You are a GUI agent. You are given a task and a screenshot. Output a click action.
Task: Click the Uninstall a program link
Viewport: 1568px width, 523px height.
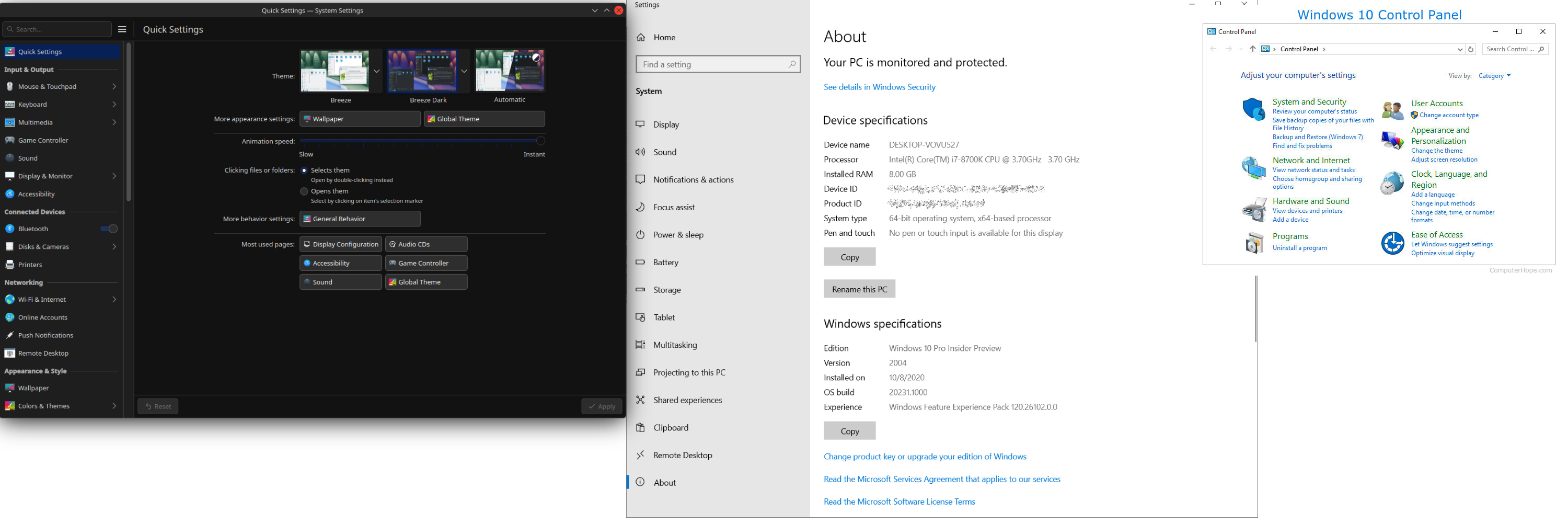coord(1299,248)
